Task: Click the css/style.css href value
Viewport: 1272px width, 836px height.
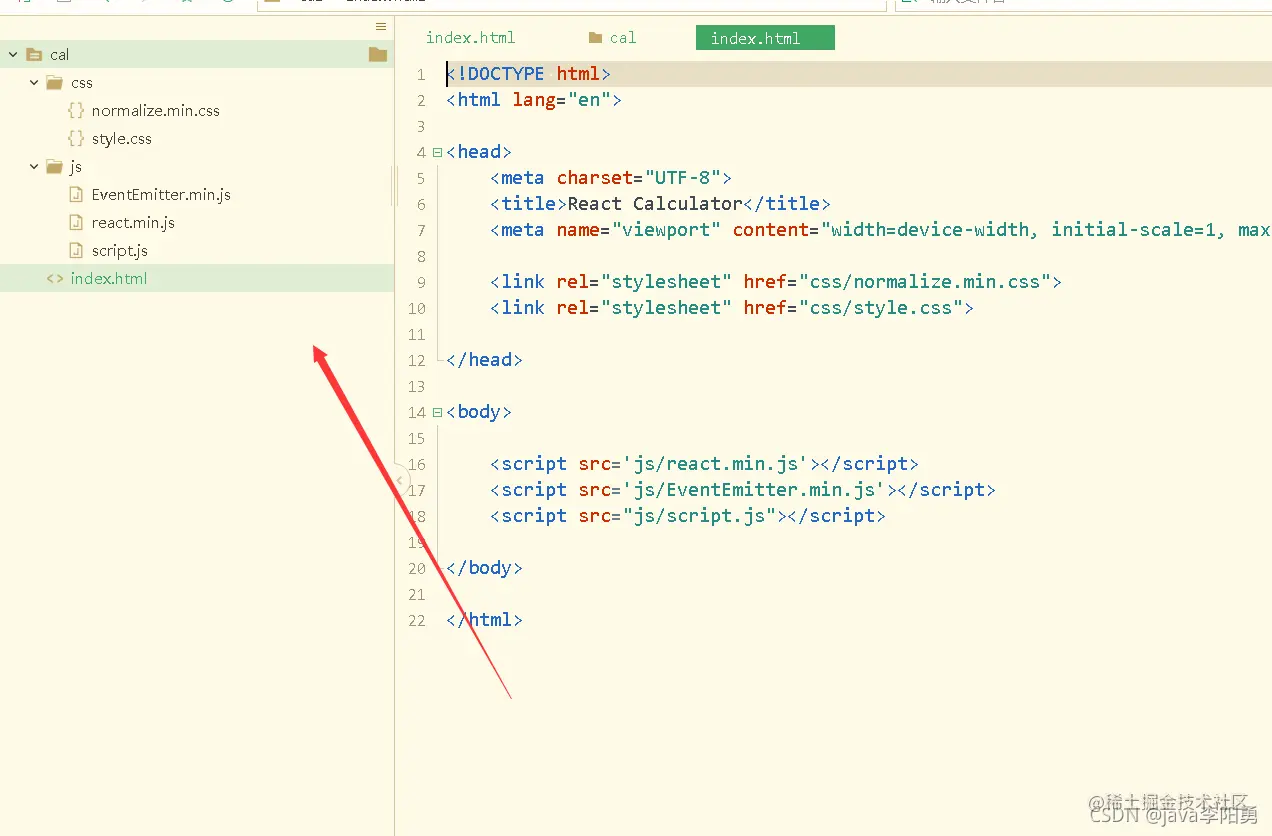Action: (x=881, y=308)
